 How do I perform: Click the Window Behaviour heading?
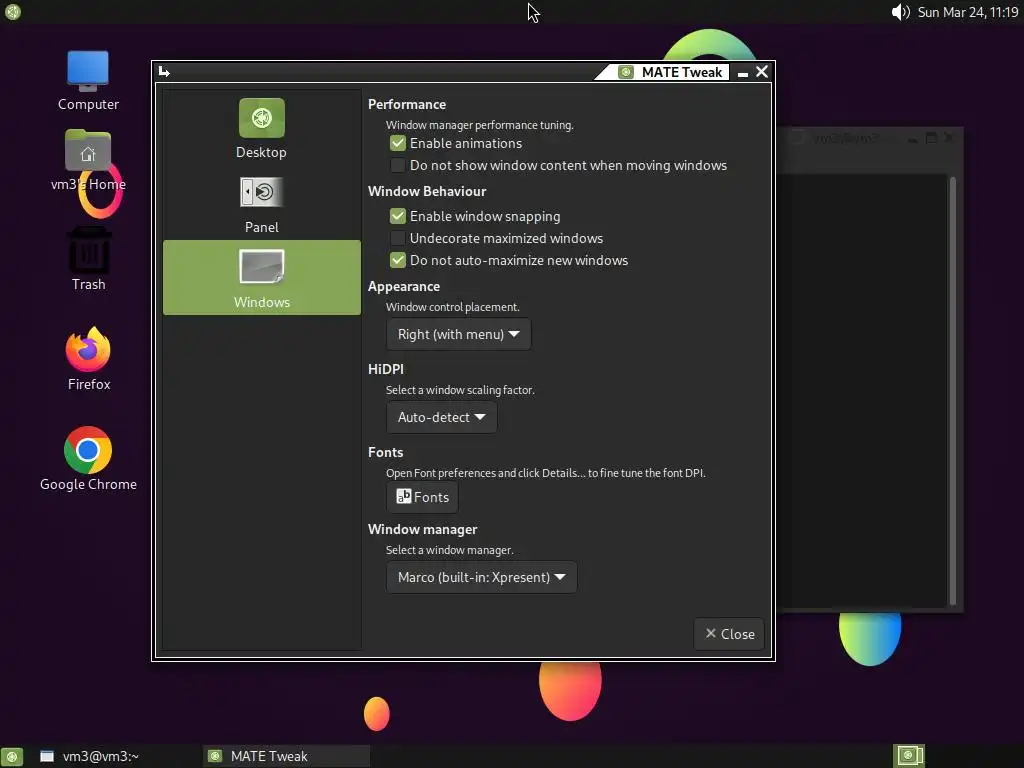coord(427,191)
